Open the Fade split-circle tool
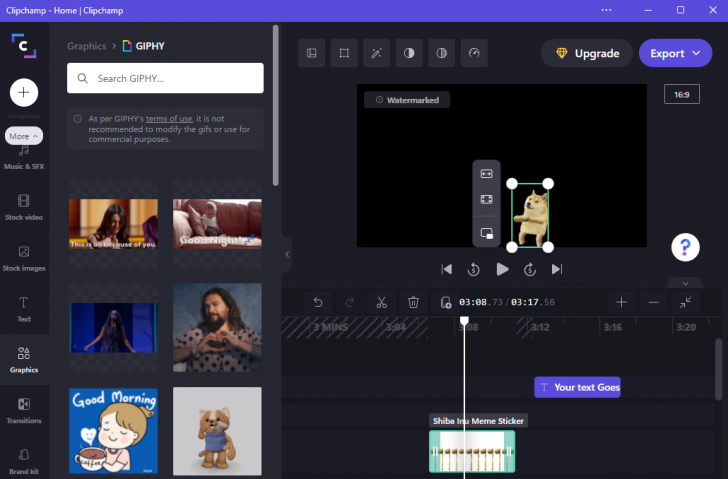 pyautogui.click(x=442, y=53)
